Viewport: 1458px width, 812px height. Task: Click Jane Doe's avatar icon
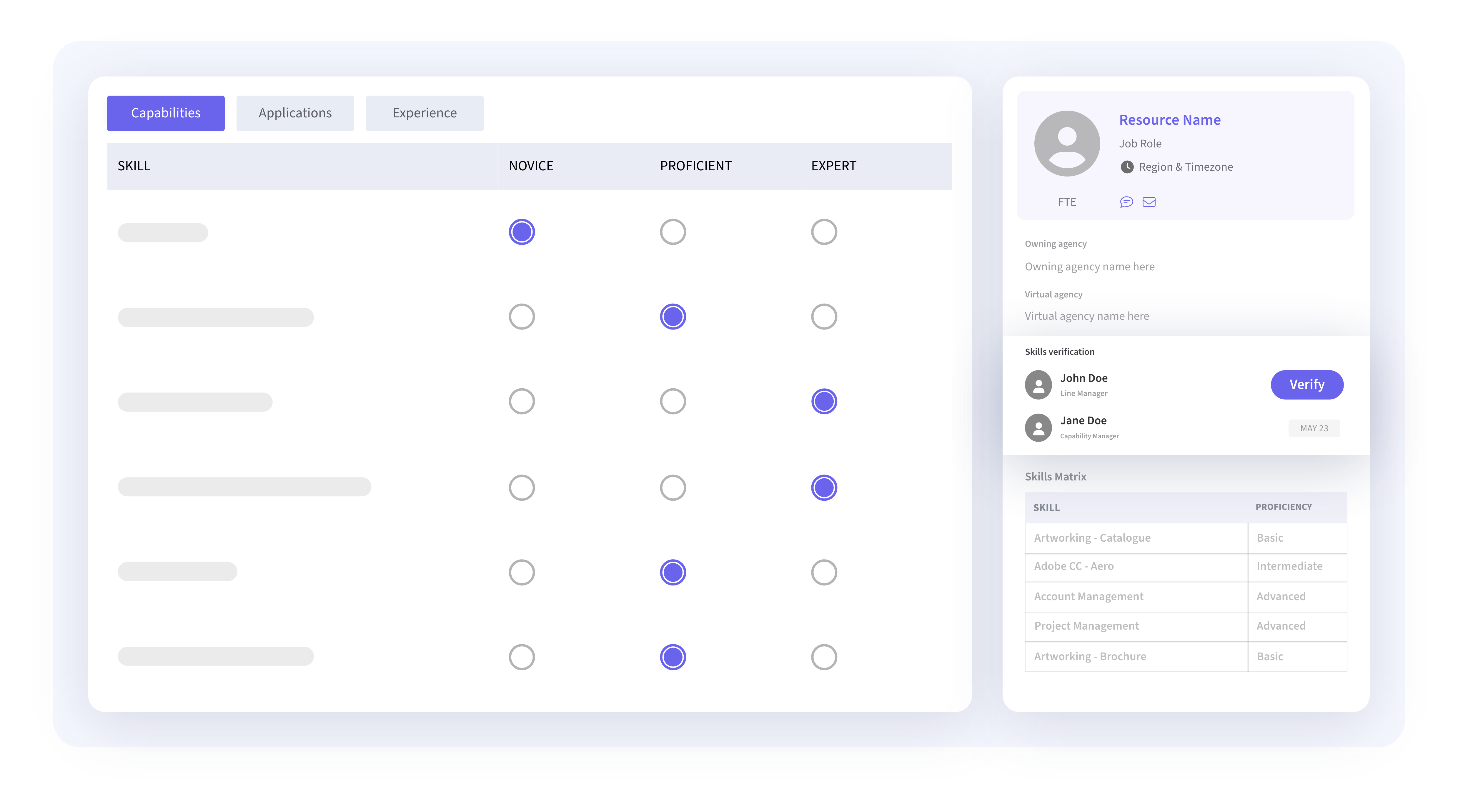tap(1038, 427)
